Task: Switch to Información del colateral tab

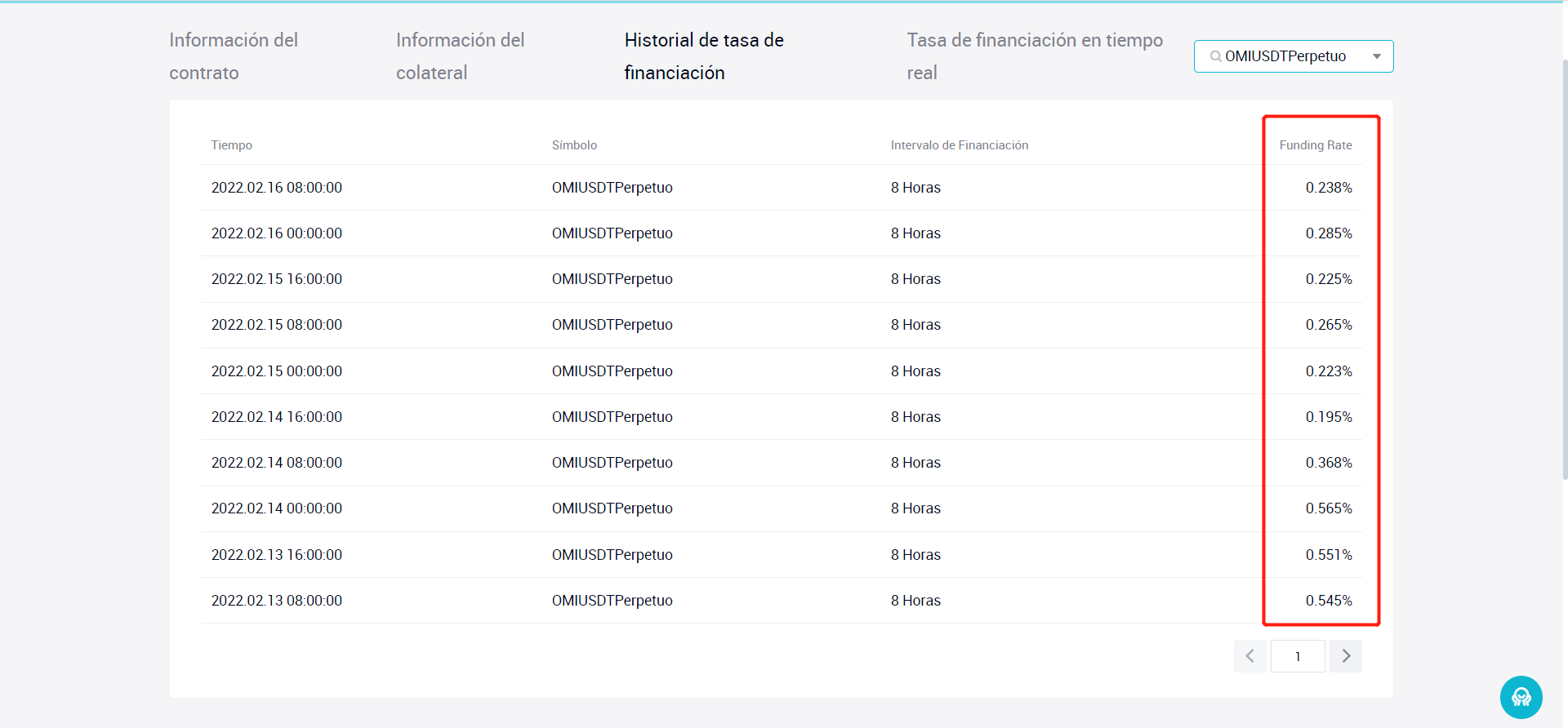Action: pyautogui.click(x=460, y=56)
